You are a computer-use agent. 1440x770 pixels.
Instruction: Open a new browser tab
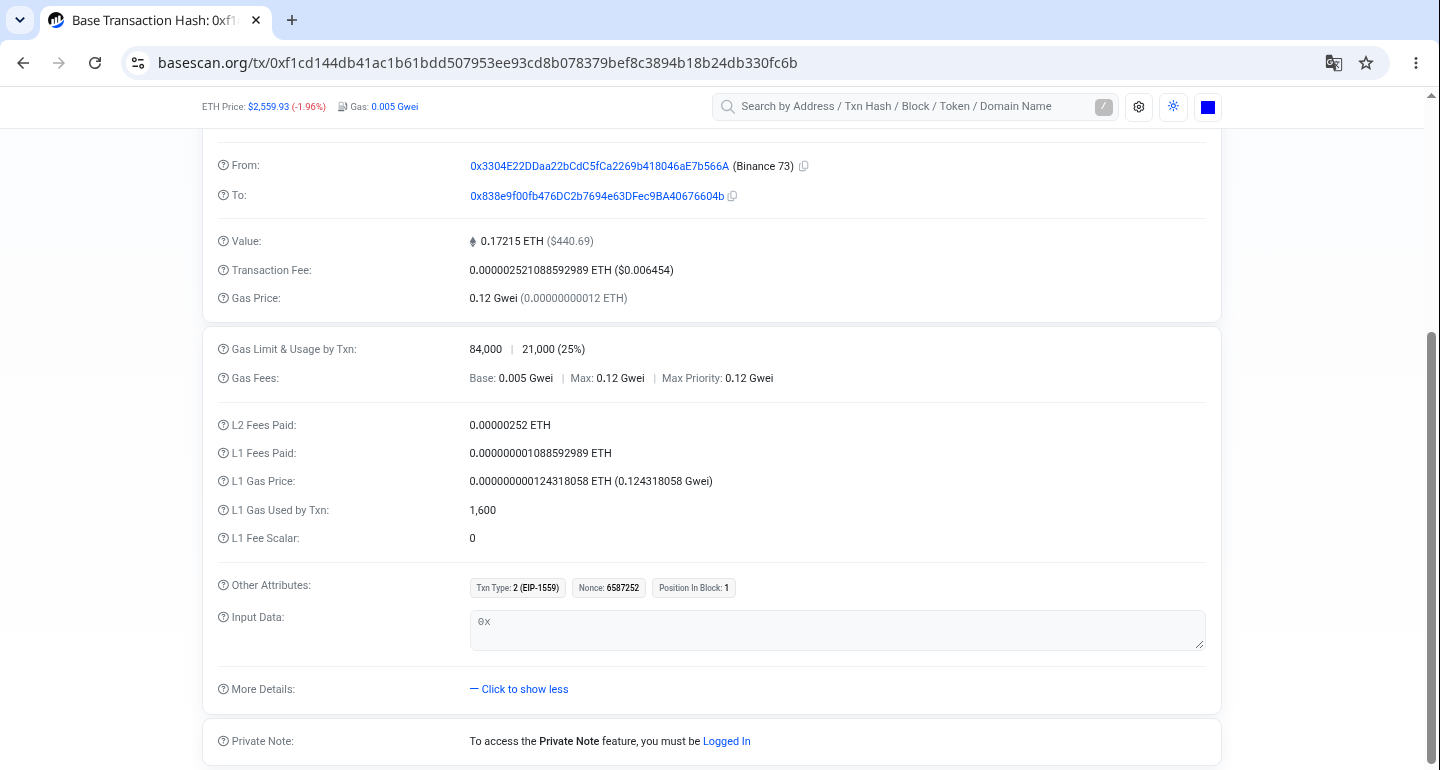pyautogui.click(x=292, y=20)
